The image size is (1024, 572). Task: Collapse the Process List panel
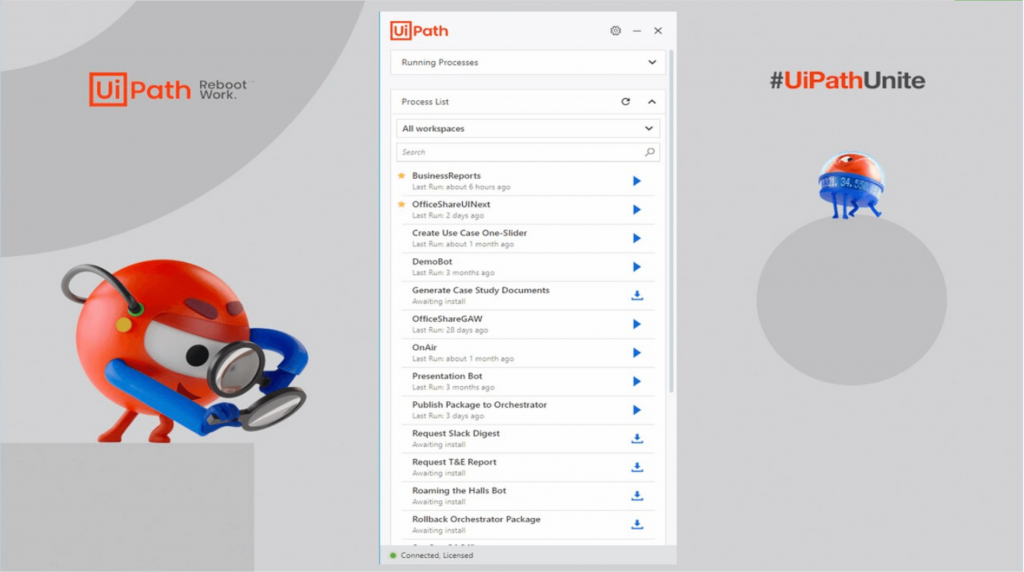point(652,101)
